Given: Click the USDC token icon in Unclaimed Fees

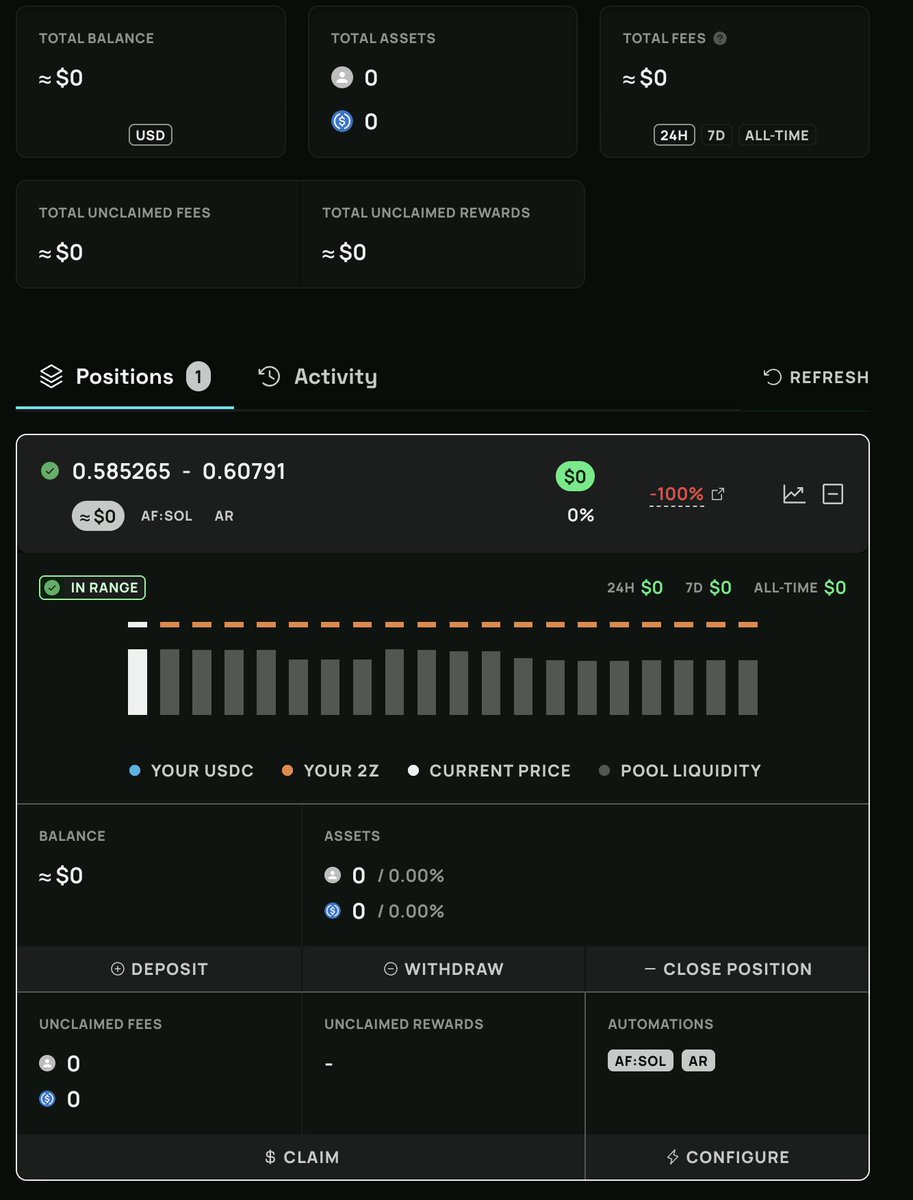Looking at the screenshot, I should tap(47, 1099).
